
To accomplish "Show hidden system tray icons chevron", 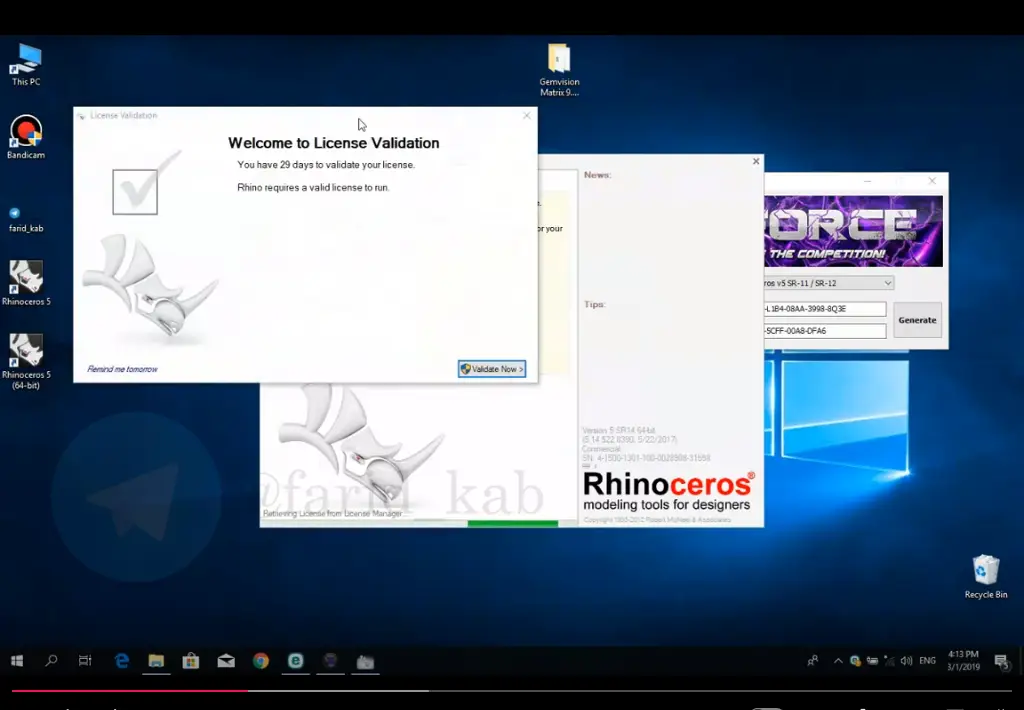I will (838, 661).
